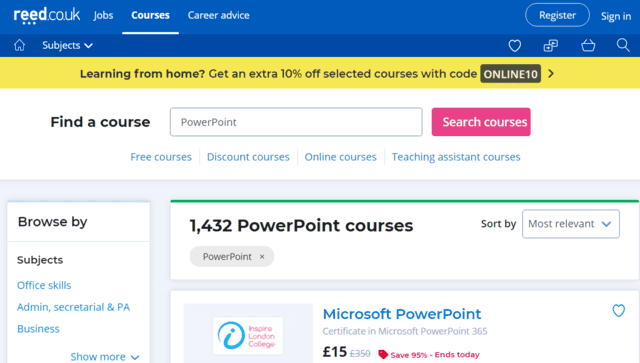This screenshot has height=363, width=640.
Task: Open the Free courses link
Action: coord(161,157)
